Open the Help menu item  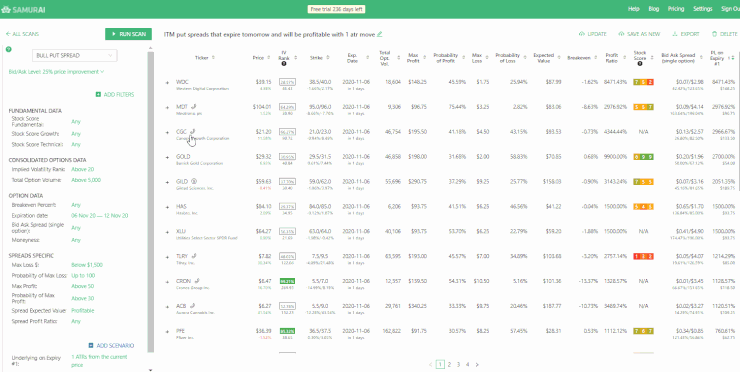[634, 9]
